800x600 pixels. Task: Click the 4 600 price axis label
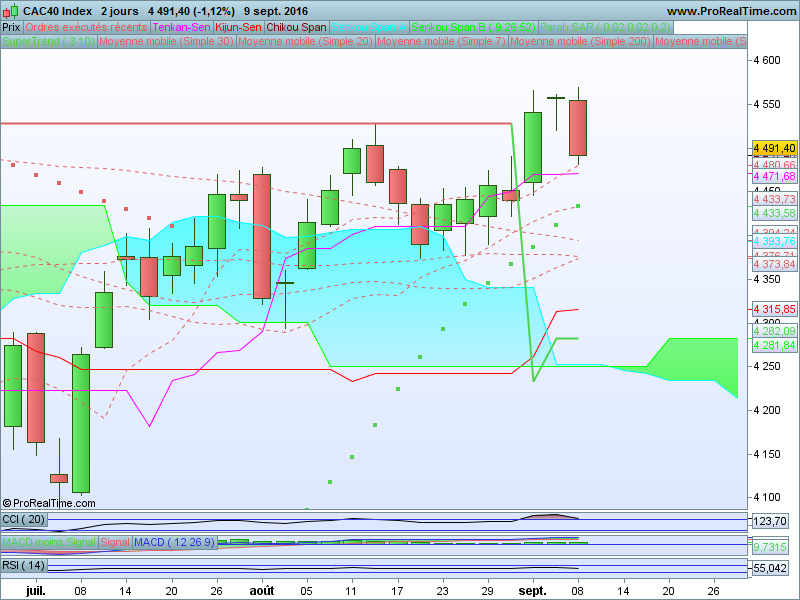pyautogui.click(x=767, y=60)
